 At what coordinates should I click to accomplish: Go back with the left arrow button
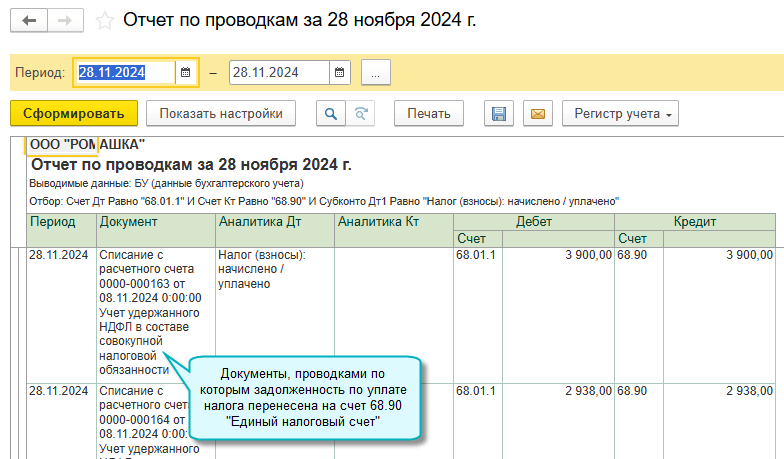[x=29, y=20]
